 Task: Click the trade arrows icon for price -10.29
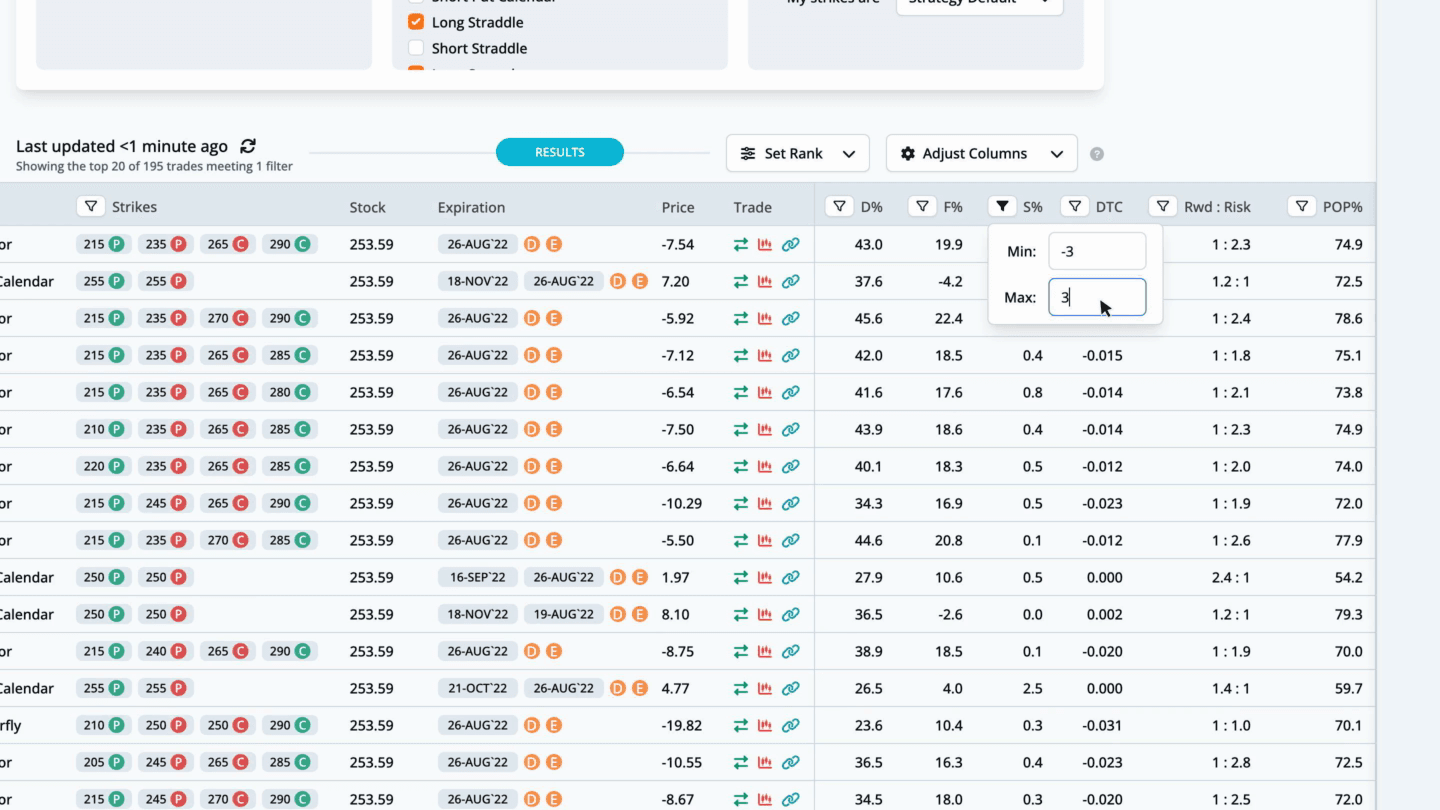point(741,503)
